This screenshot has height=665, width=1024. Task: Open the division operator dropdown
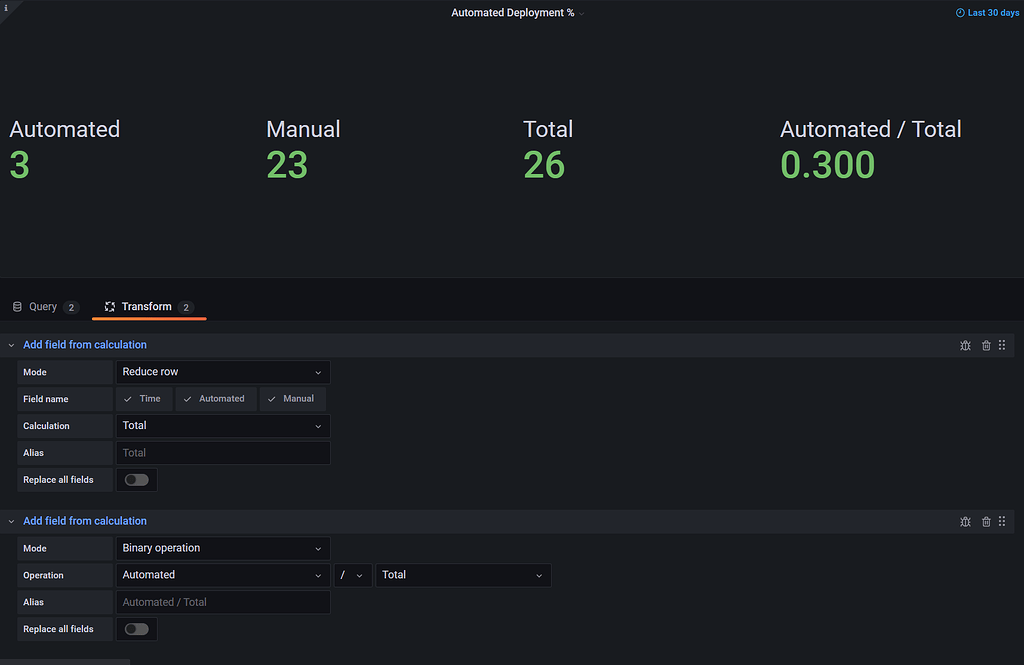[353, 574]
